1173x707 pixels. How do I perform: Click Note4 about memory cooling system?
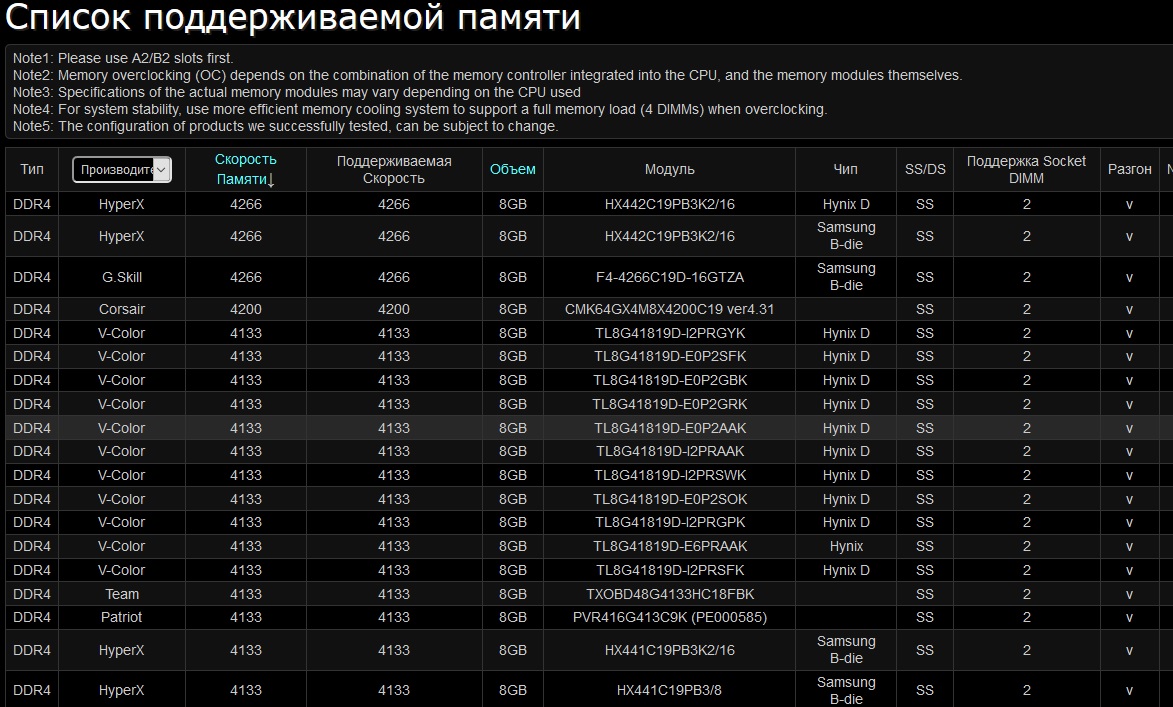click(420, 109)
